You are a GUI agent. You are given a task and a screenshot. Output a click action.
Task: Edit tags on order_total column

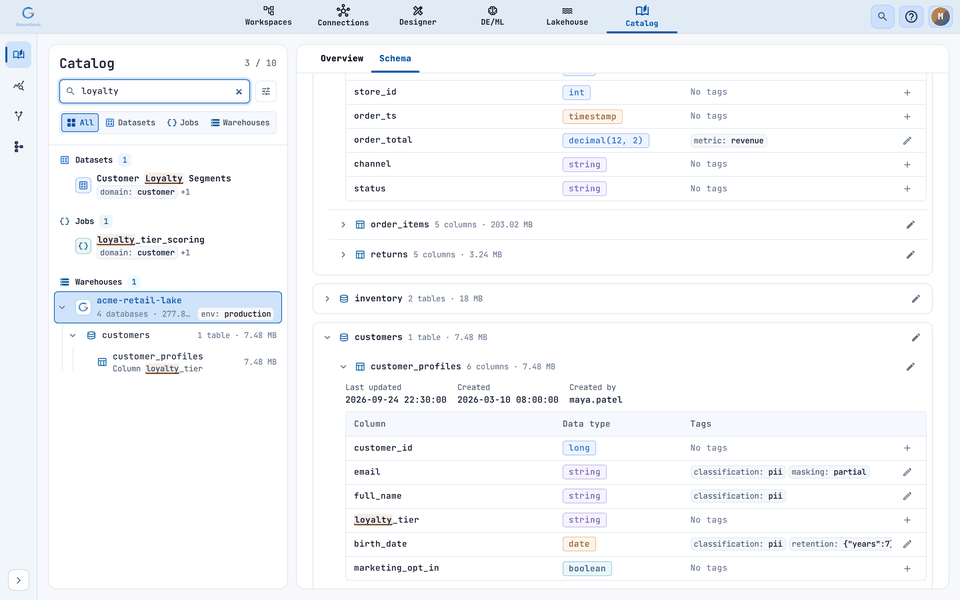tap(907, 140)
